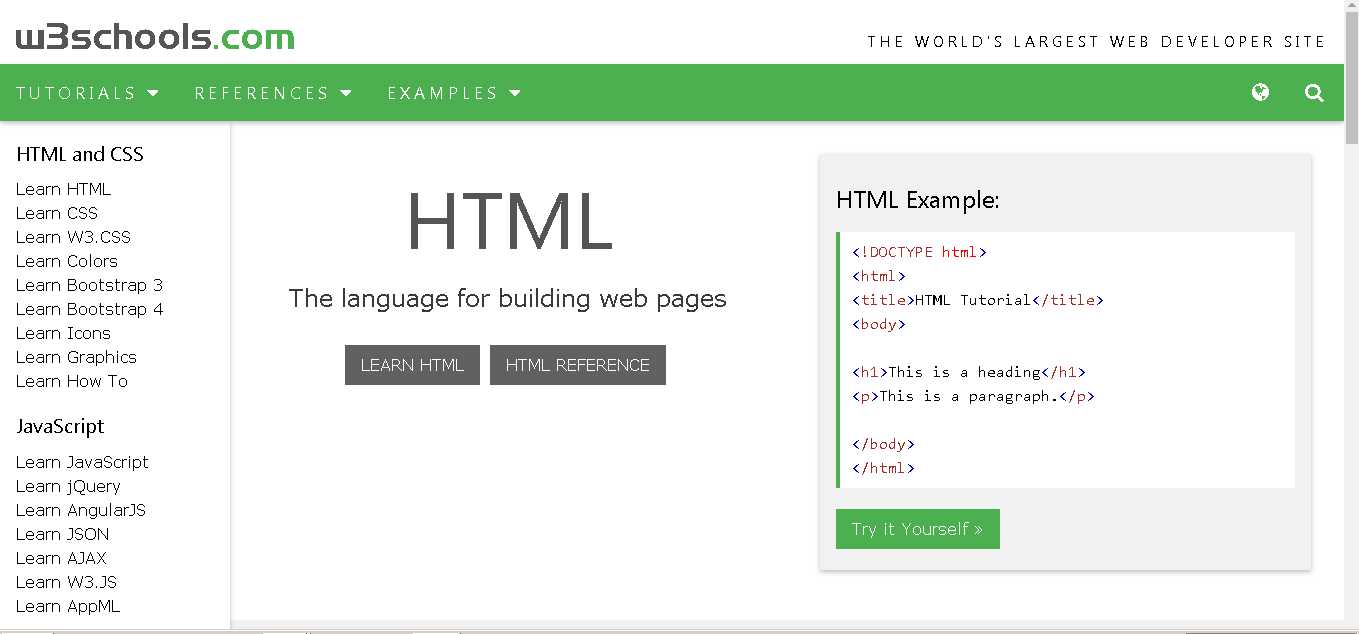The height and width of the screenshot is (634, 1359).
Task: Expand the Tutorials dropdown menu
Action: tap(88, 93)
